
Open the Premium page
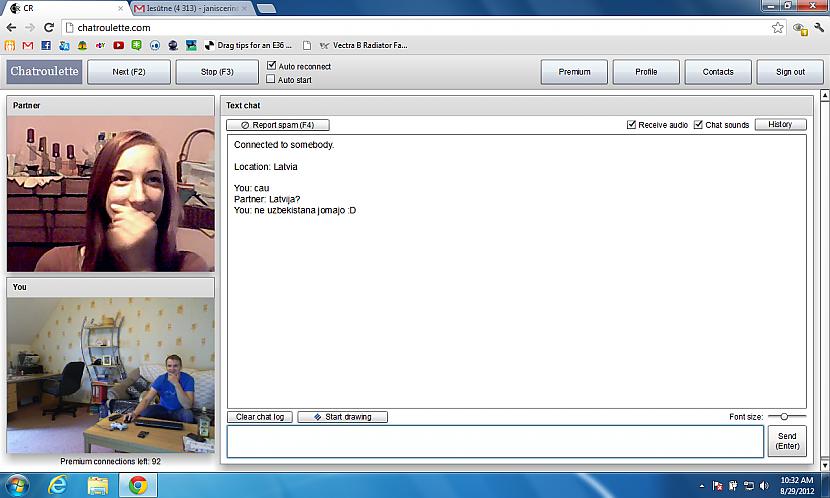click(x=574, y=72)
